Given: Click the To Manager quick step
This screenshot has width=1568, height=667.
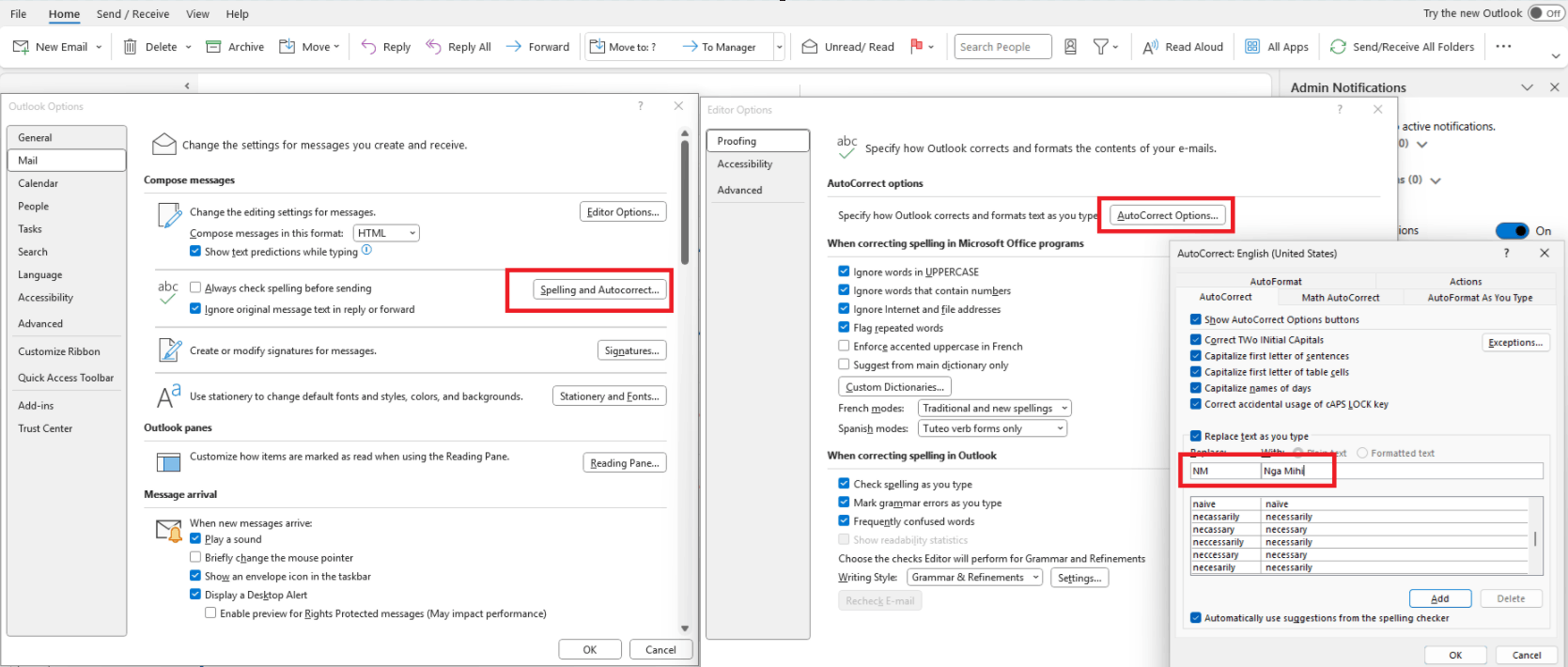Looking at the screenshot, I should [x=722, y=47].
